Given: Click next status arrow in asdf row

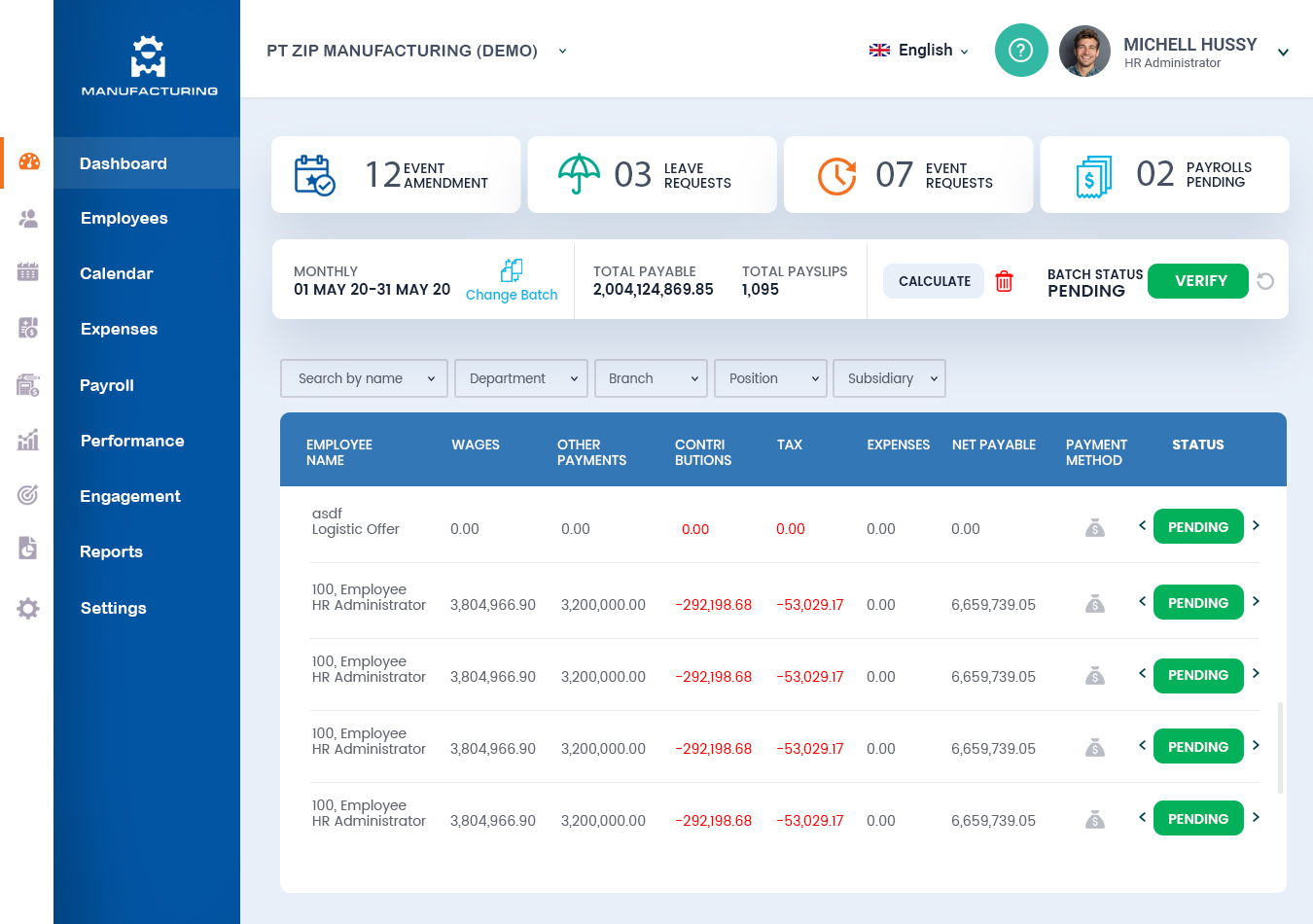Looking at the screenshot, I should [x=1256, y=525].
